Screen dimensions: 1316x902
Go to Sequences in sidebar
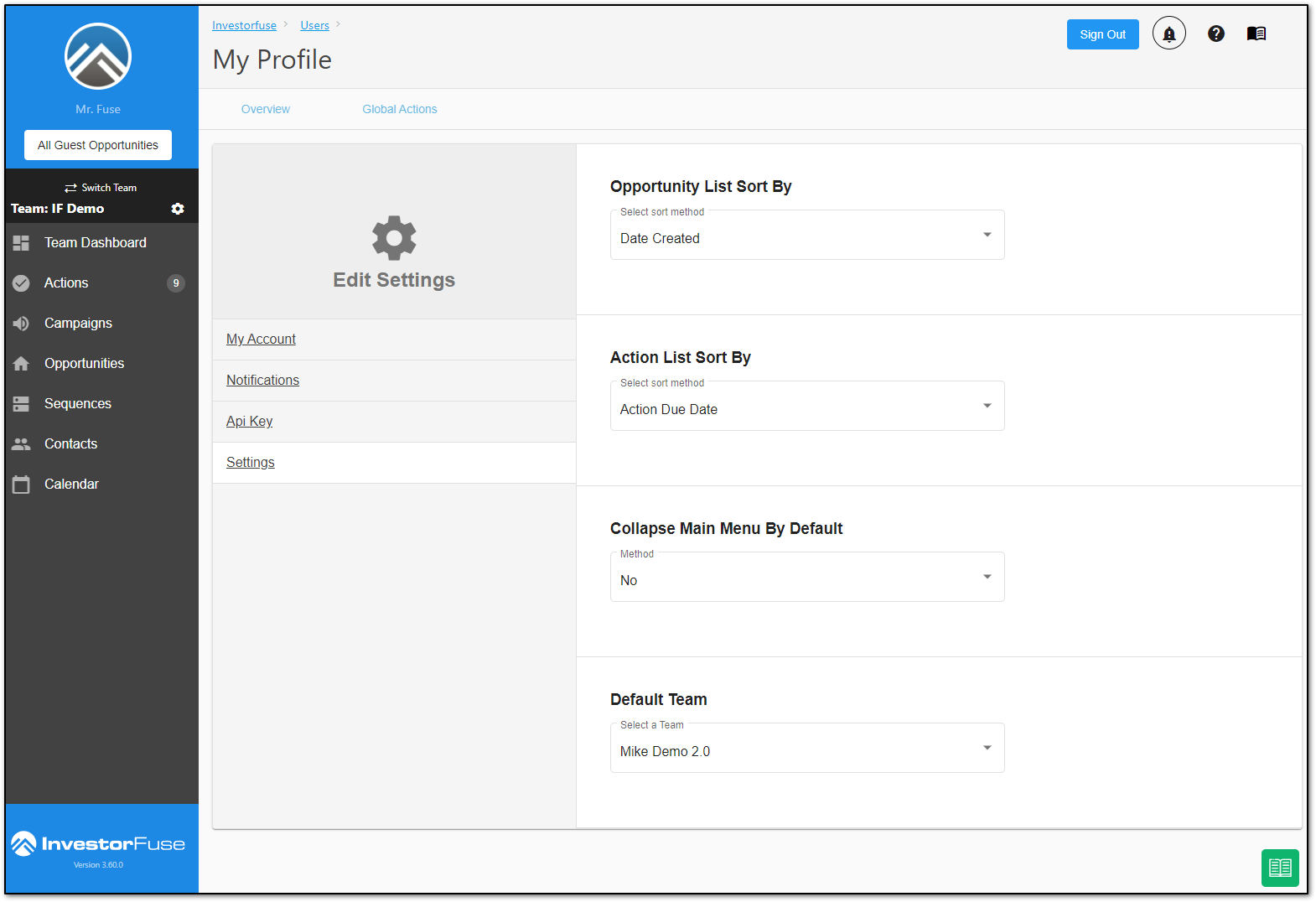tap(101, 404)
